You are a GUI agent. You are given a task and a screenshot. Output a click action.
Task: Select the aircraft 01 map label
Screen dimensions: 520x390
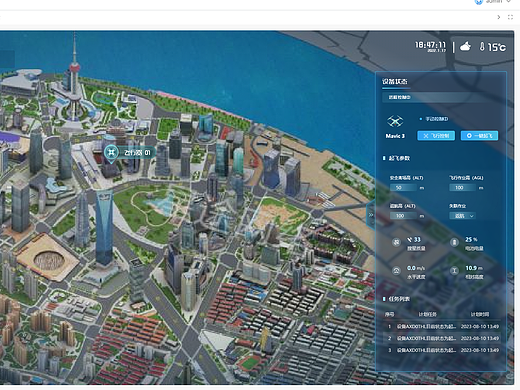pos(137,153)
